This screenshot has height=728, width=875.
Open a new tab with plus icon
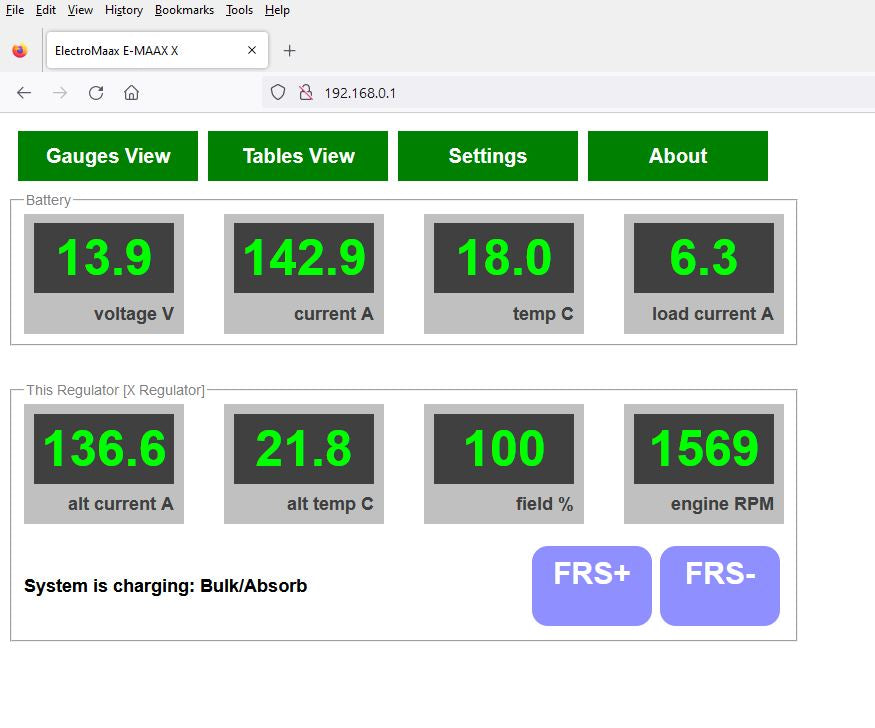click(290, 51)
